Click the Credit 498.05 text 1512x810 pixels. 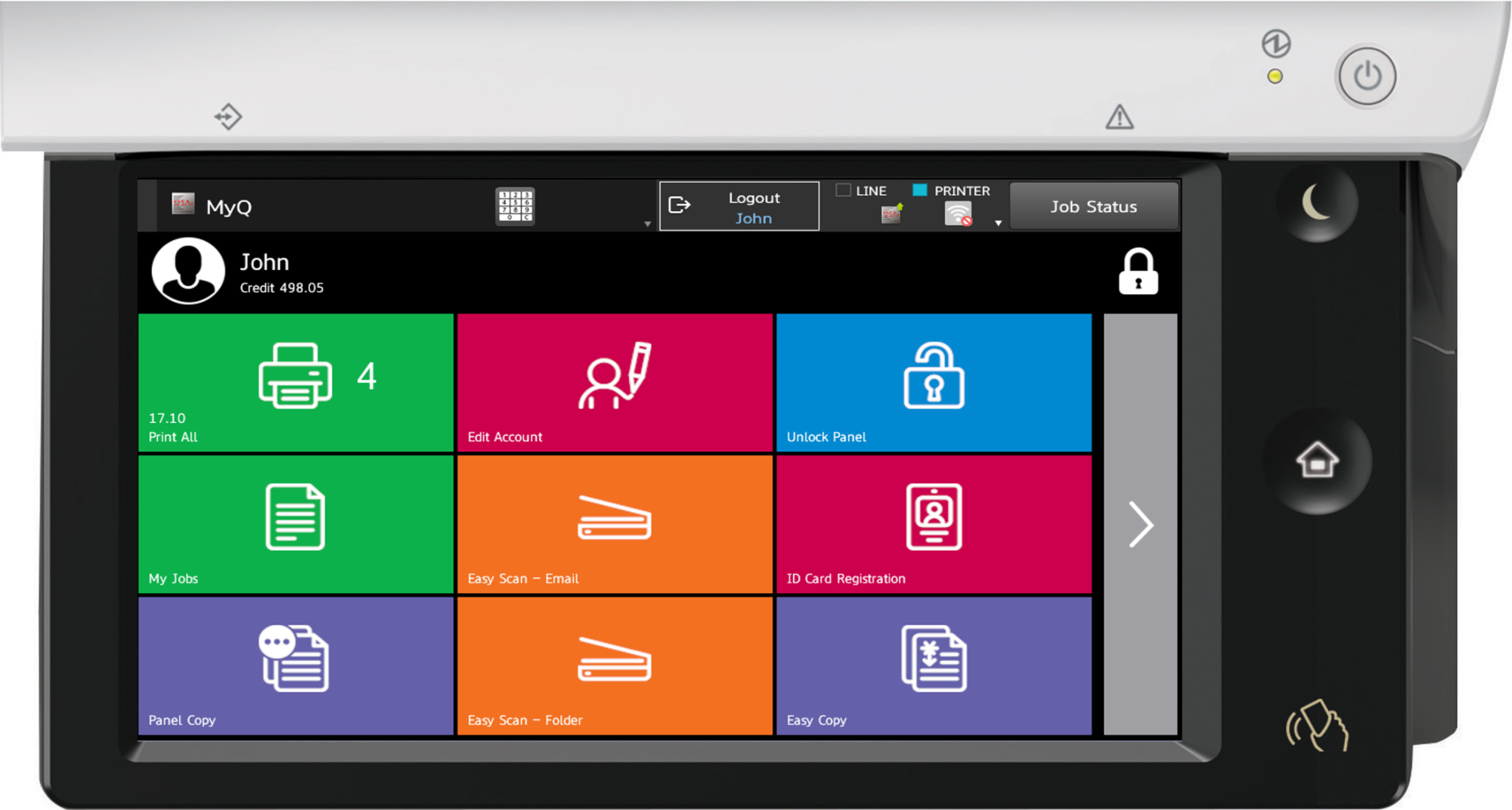pyautogui.click(x=281, y=288)
